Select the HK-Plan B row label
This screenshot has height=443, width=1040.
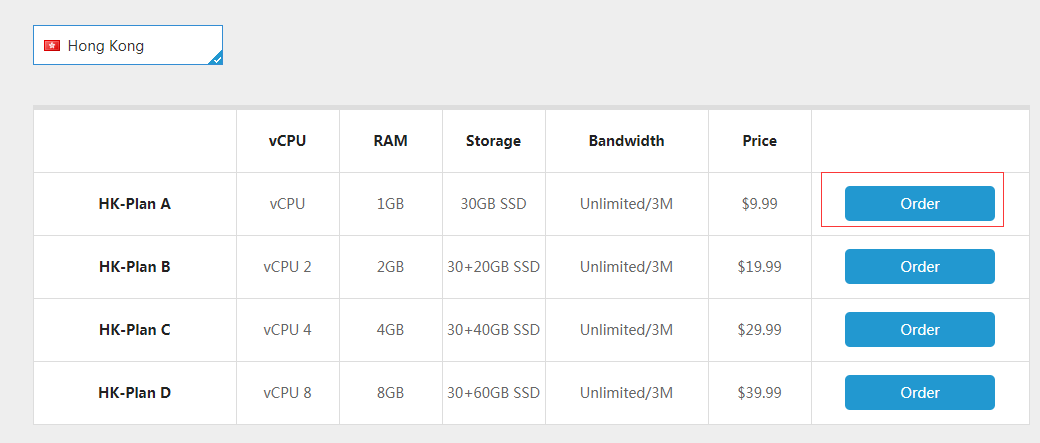coord(135,267)
